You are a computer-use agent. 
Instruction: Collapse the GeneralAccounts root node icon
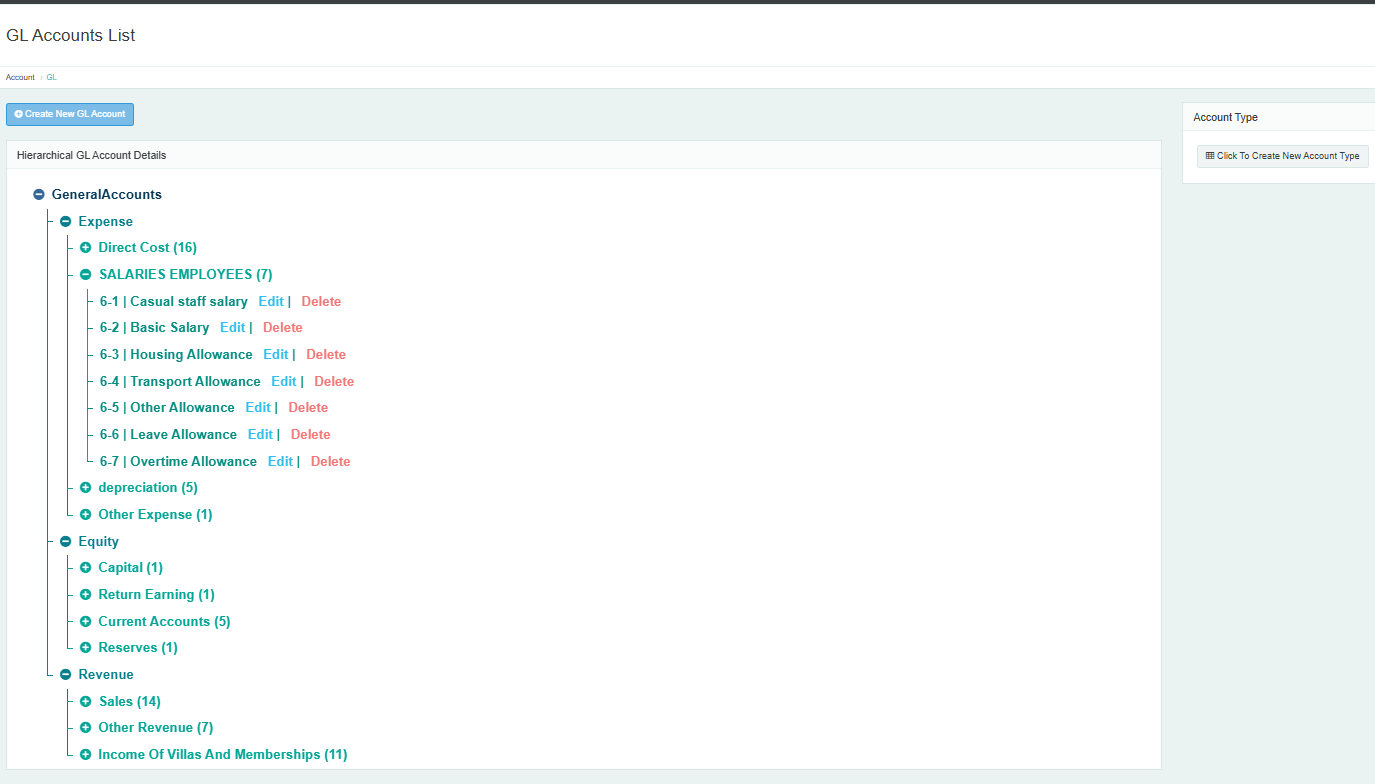pyautogui.click(x=39, y=195)
